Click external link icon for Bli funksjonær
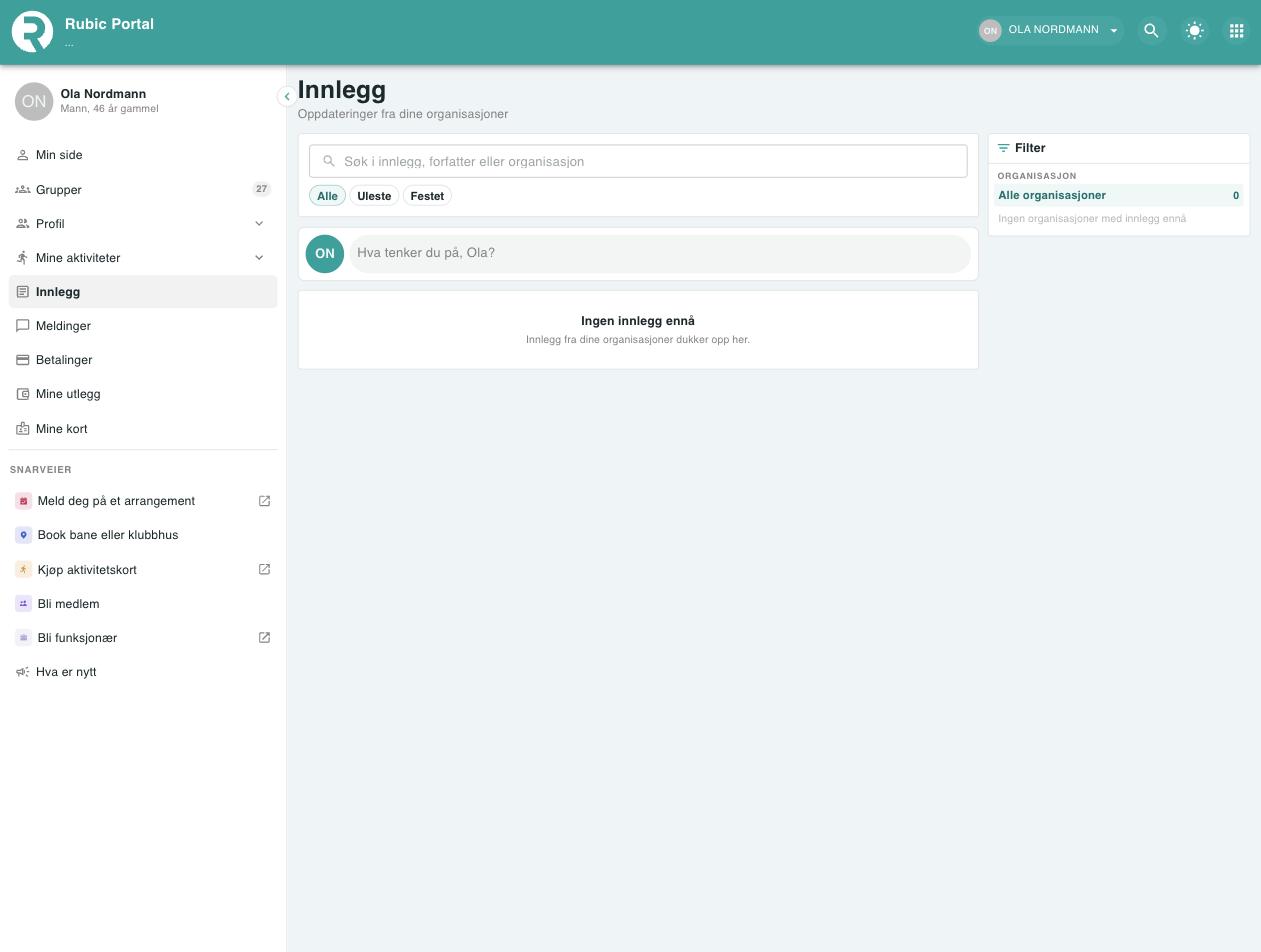 click(x=264, y=638)
